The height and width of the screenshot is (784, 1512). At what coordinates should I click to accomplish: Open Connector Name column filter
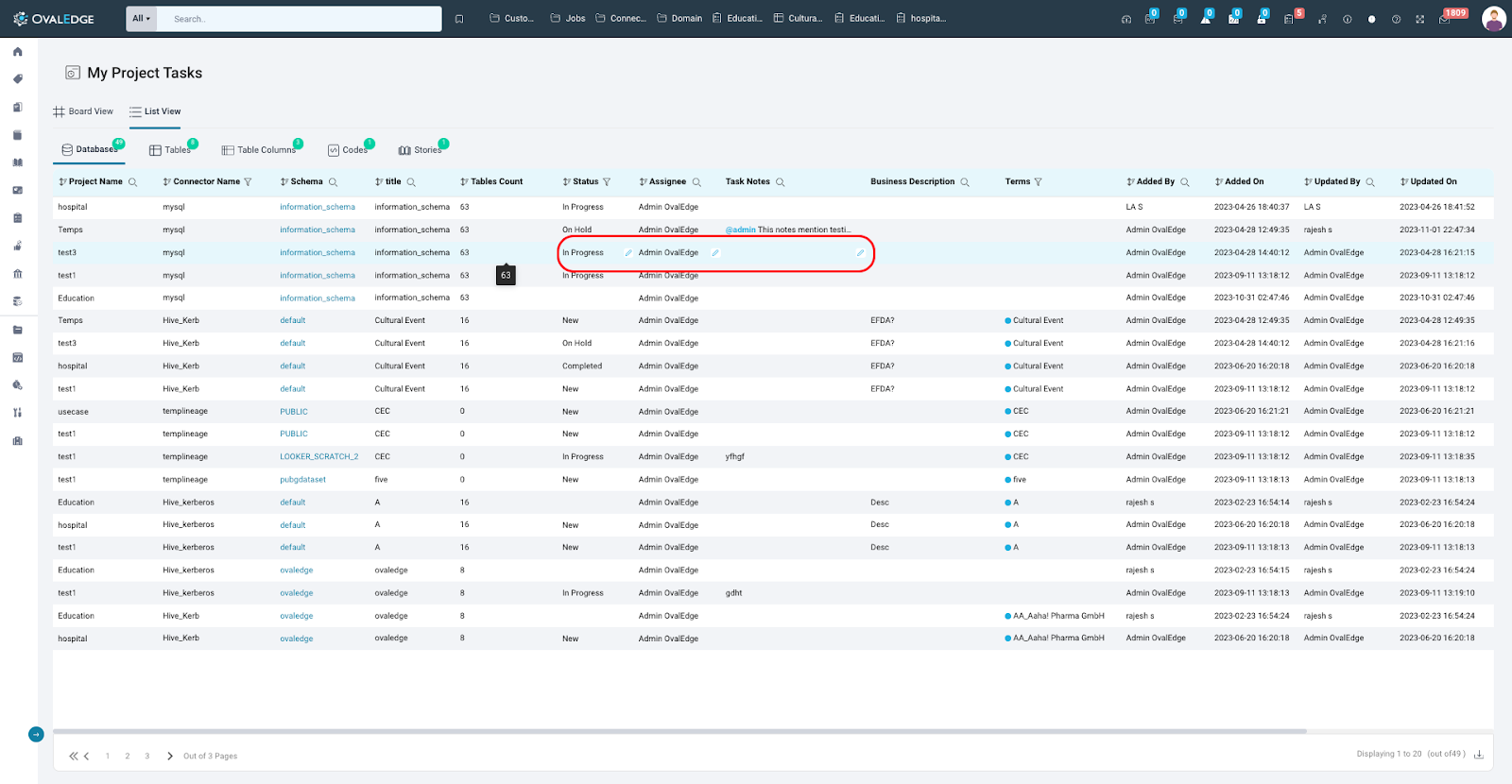(248, 182)
